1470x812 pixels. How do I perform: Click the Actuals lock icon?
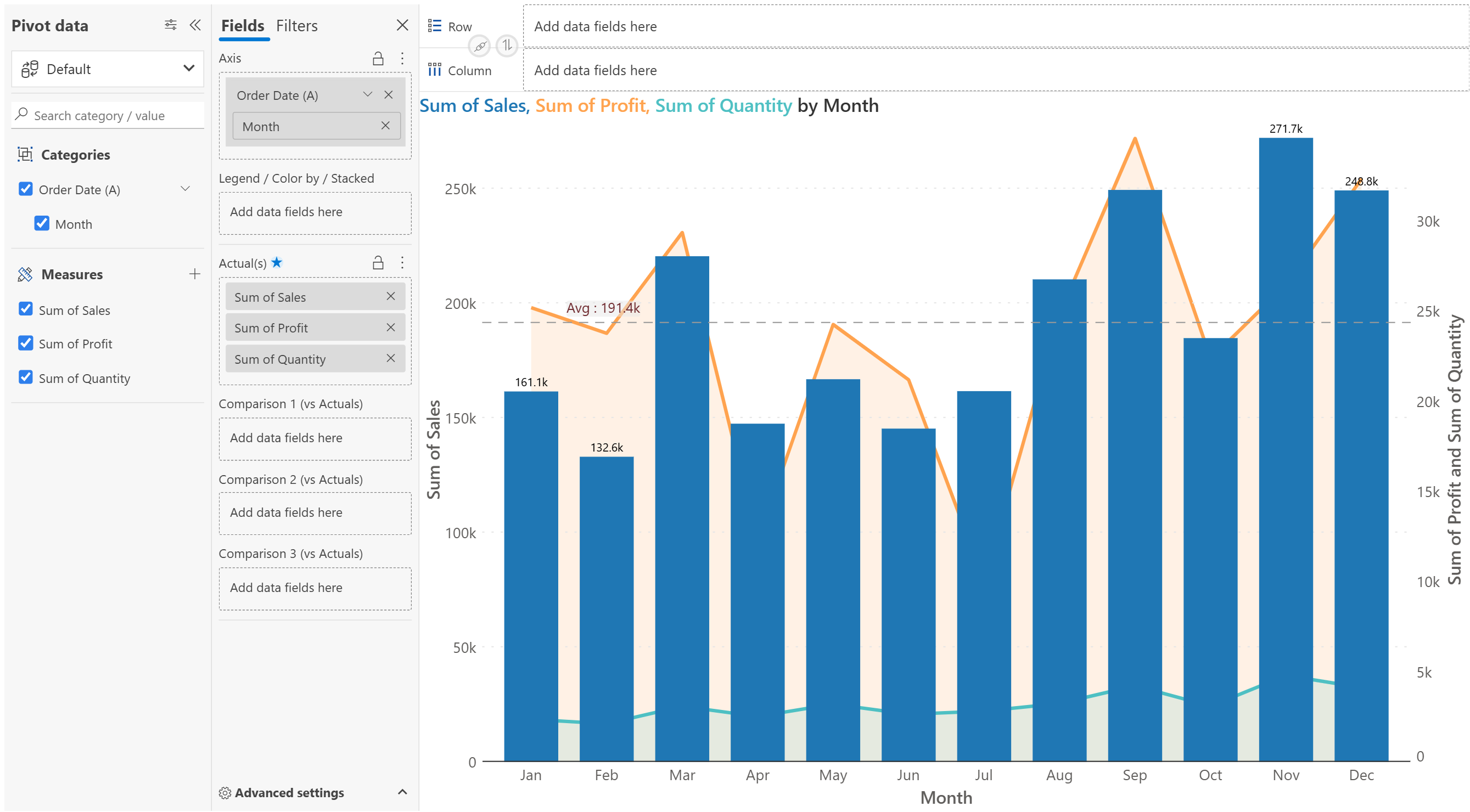[x=378, y=263]
